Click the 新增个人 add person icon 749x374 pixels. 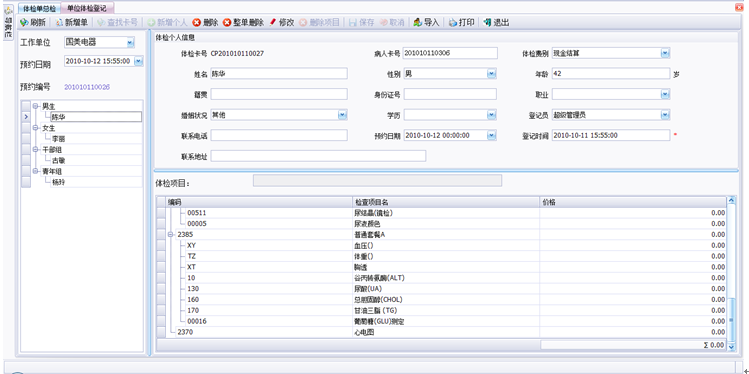coord(151,22)
